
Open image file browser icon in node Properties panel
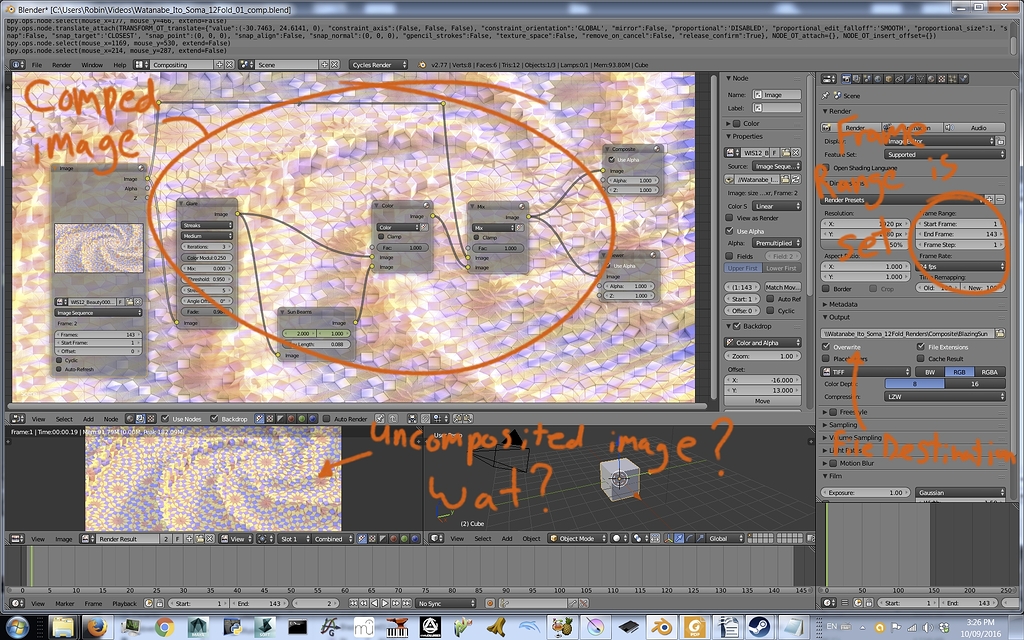pyautogui.click(x=787, y=153)
